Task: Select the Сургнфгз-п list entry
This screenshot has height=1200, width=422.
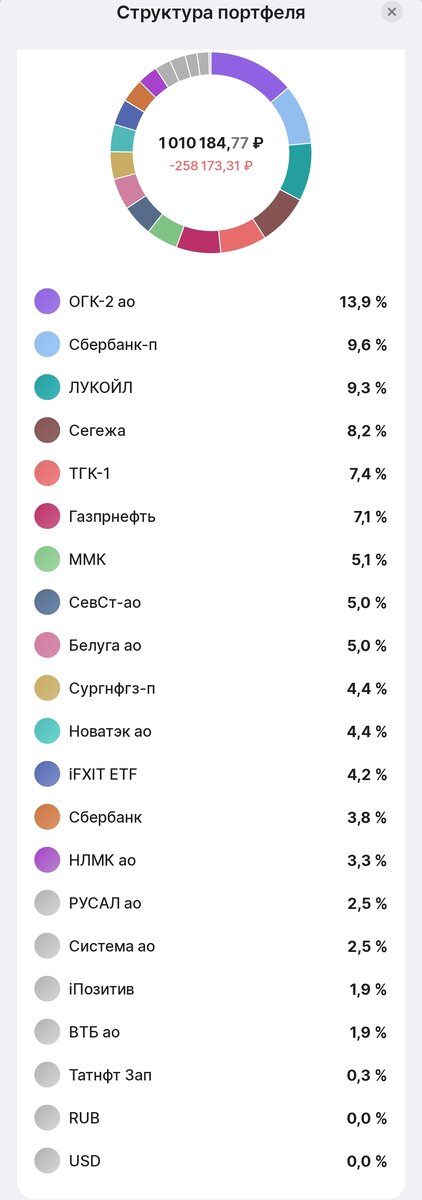Action: point(211,688)
